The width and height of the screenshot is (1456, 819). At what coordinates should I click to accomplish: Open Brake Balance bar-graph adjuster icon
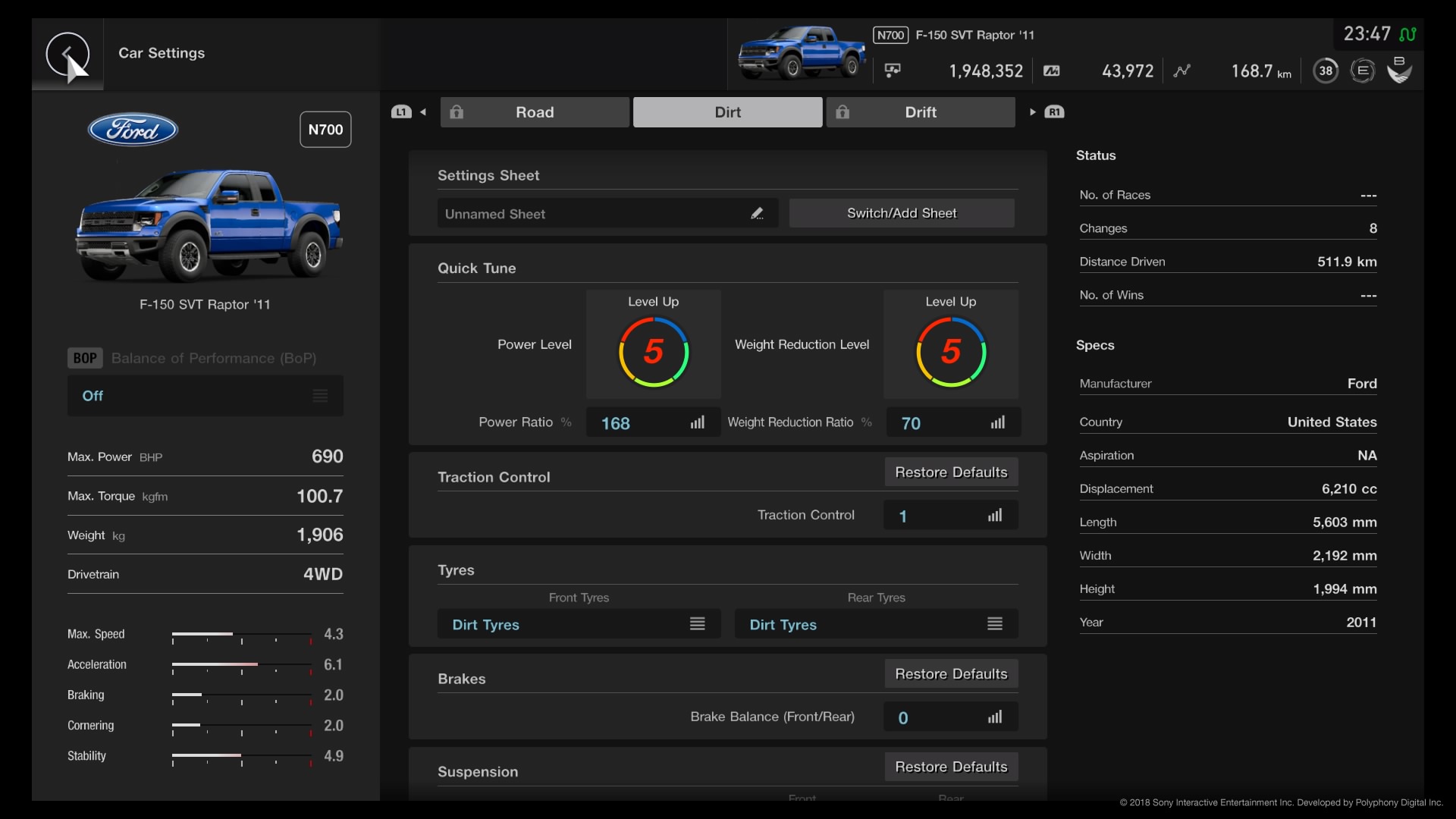pyautogui.click(x=995, y=717)
